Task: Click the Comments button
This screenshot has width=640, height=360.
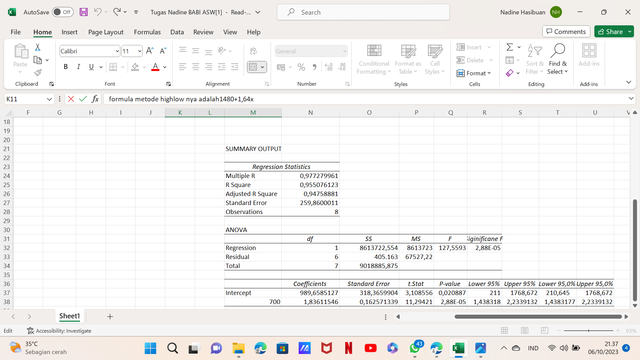Action: coord(566,31)
